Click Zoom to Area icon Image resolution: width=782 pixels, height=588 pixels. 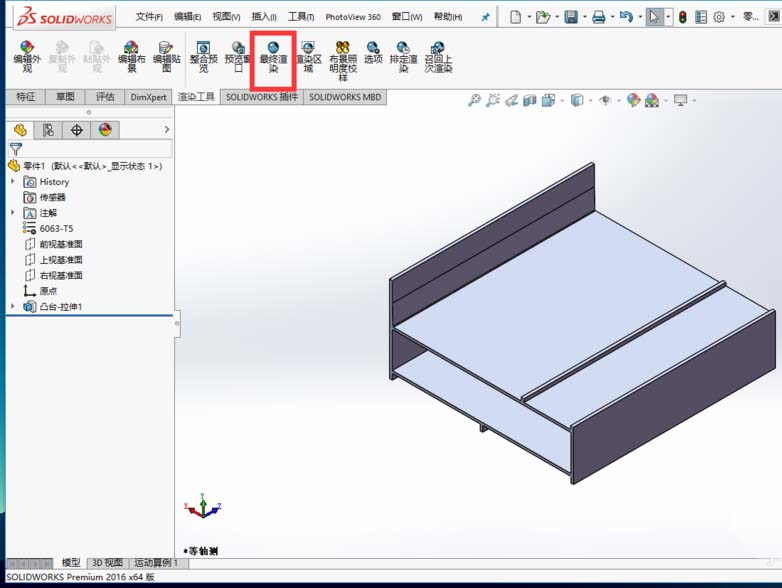click(493, 100)
